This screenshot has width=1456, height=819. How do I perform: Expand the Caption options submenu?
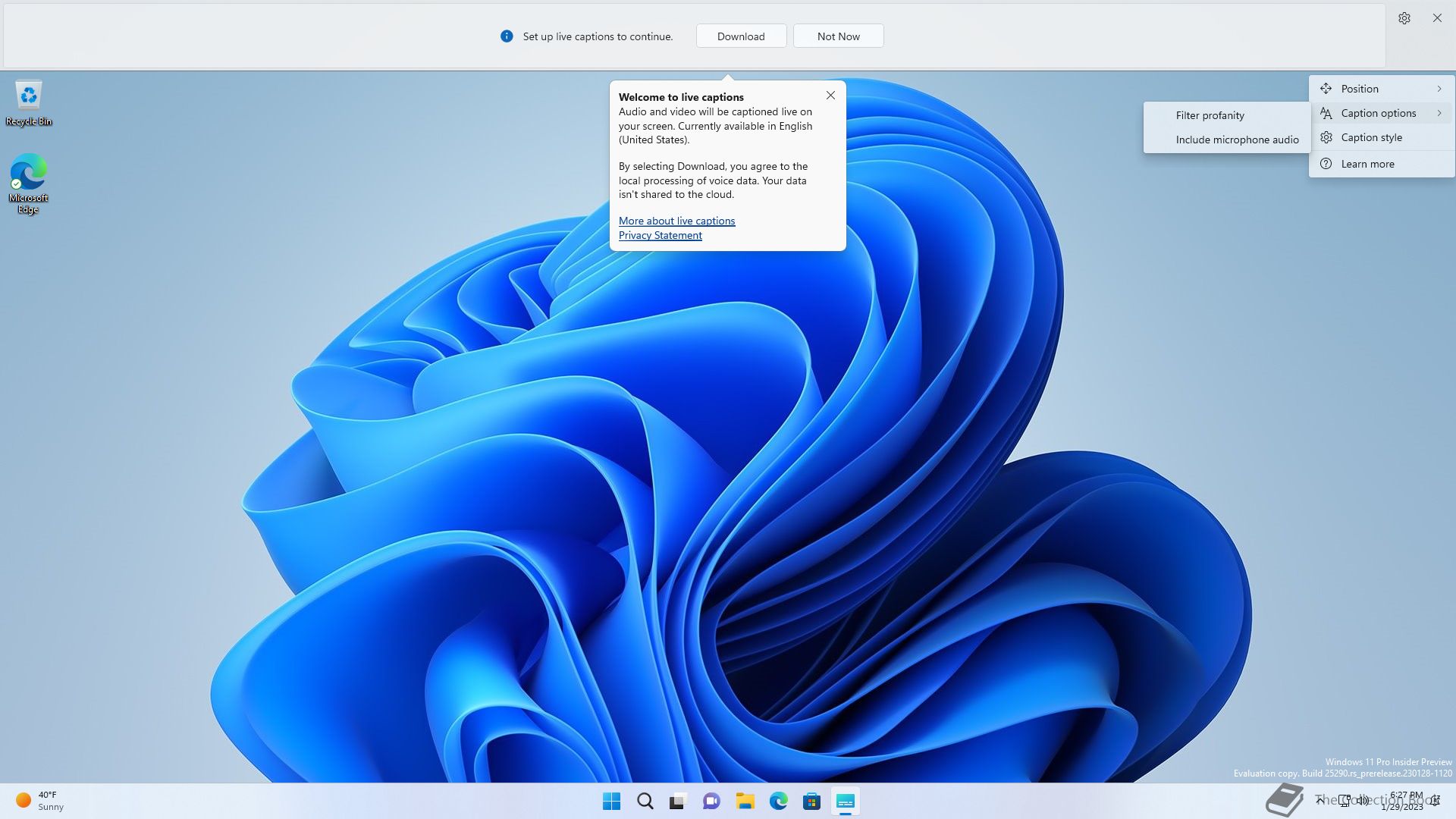coord(1380,113)
